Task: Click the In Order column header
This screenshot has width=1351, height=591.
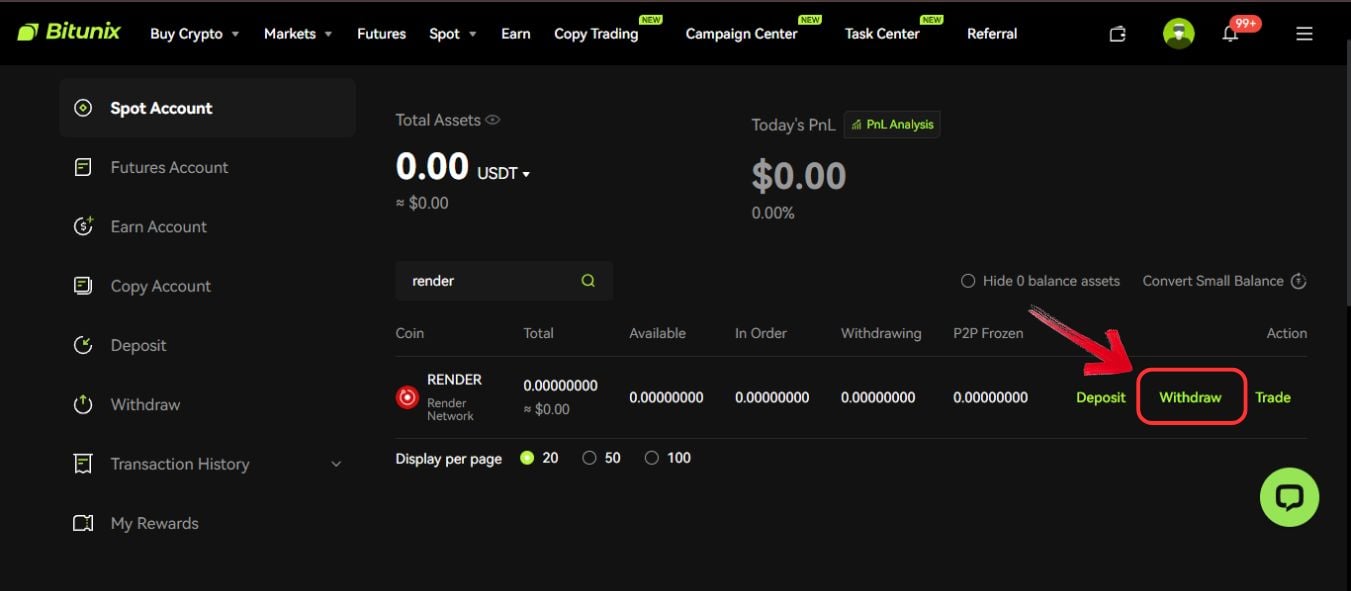Action: point(761,333)
